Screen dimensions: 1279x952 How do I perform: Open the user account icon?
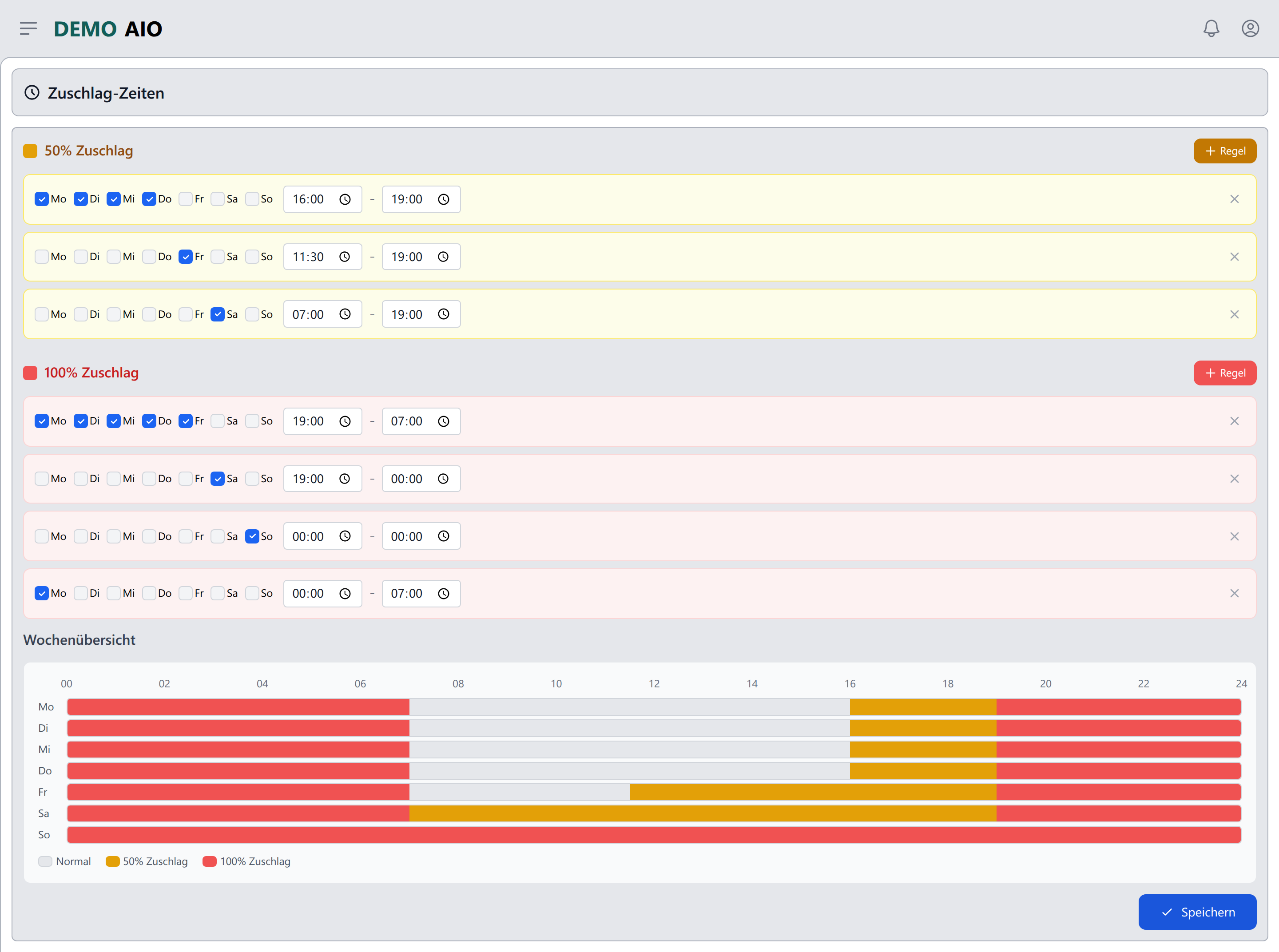[x=1250, y=28]
